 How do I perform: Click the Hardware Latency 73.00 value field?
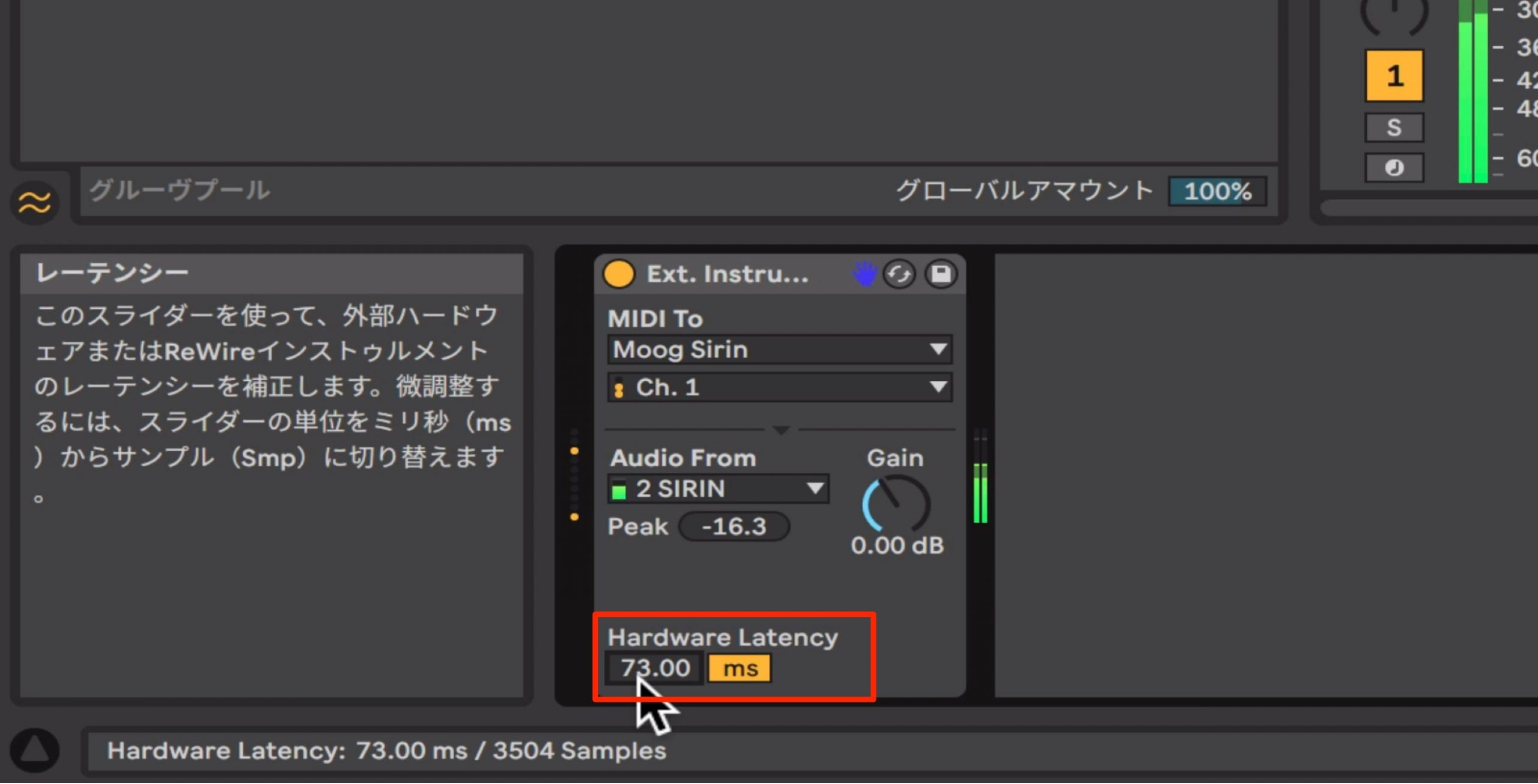pos(655,668)
